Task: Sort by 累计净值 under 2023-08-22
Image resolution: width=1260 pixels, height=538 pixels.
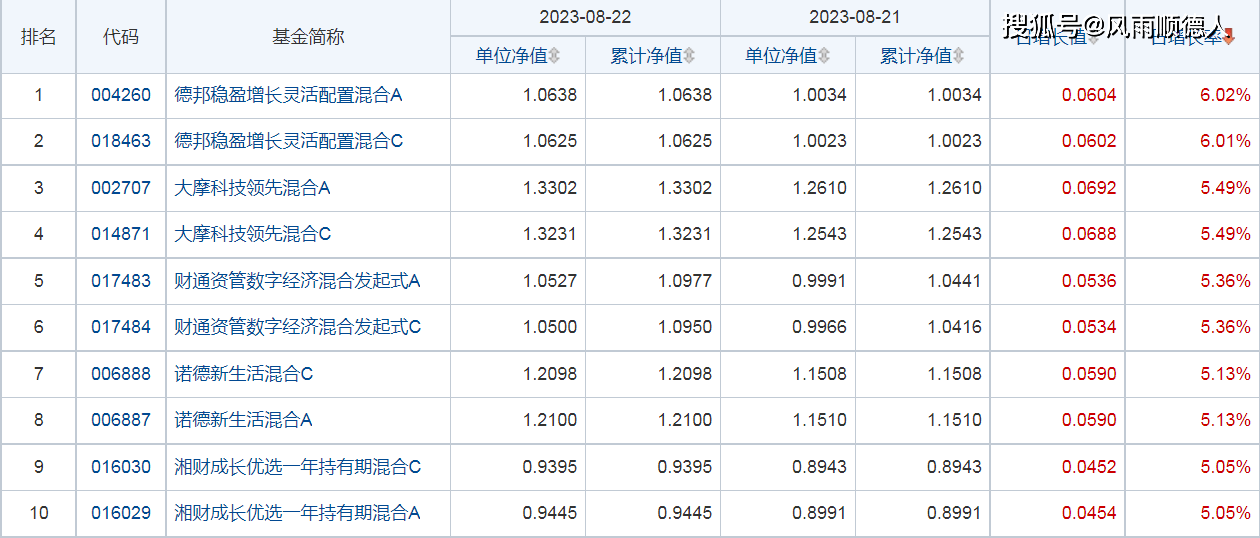Action: (x=653, y=56)
